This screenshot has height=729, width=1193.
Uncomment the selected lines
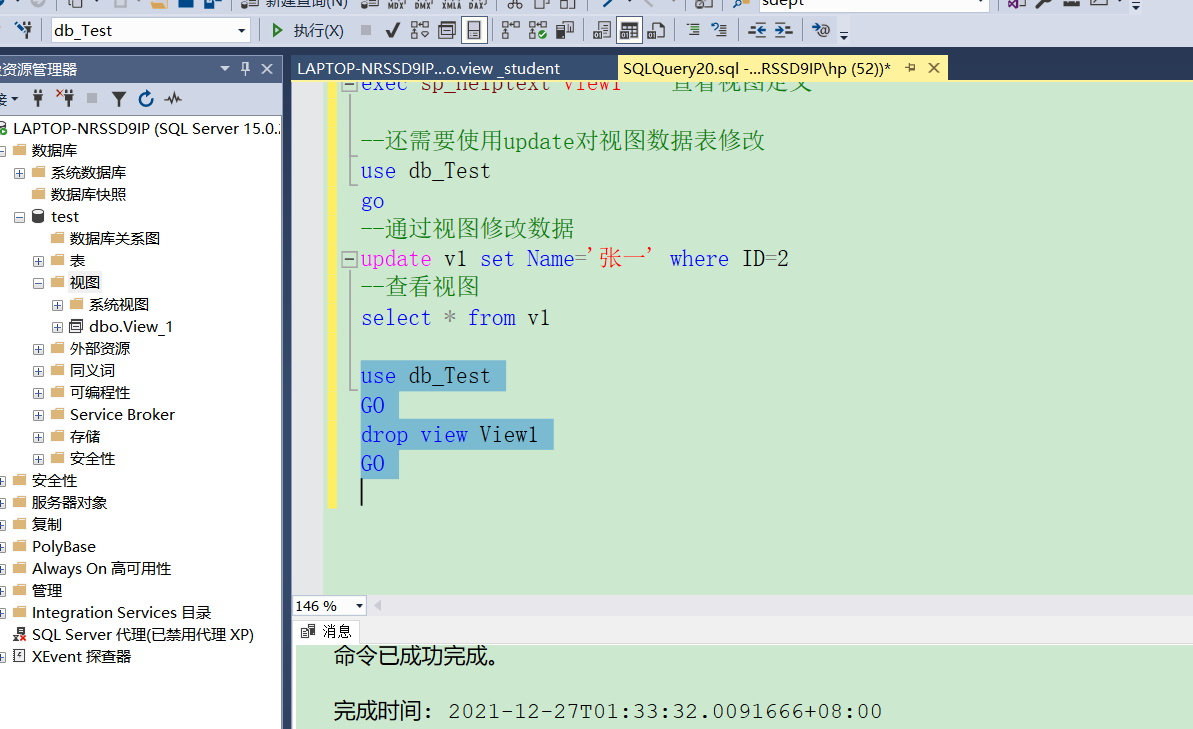click(719, 30)
